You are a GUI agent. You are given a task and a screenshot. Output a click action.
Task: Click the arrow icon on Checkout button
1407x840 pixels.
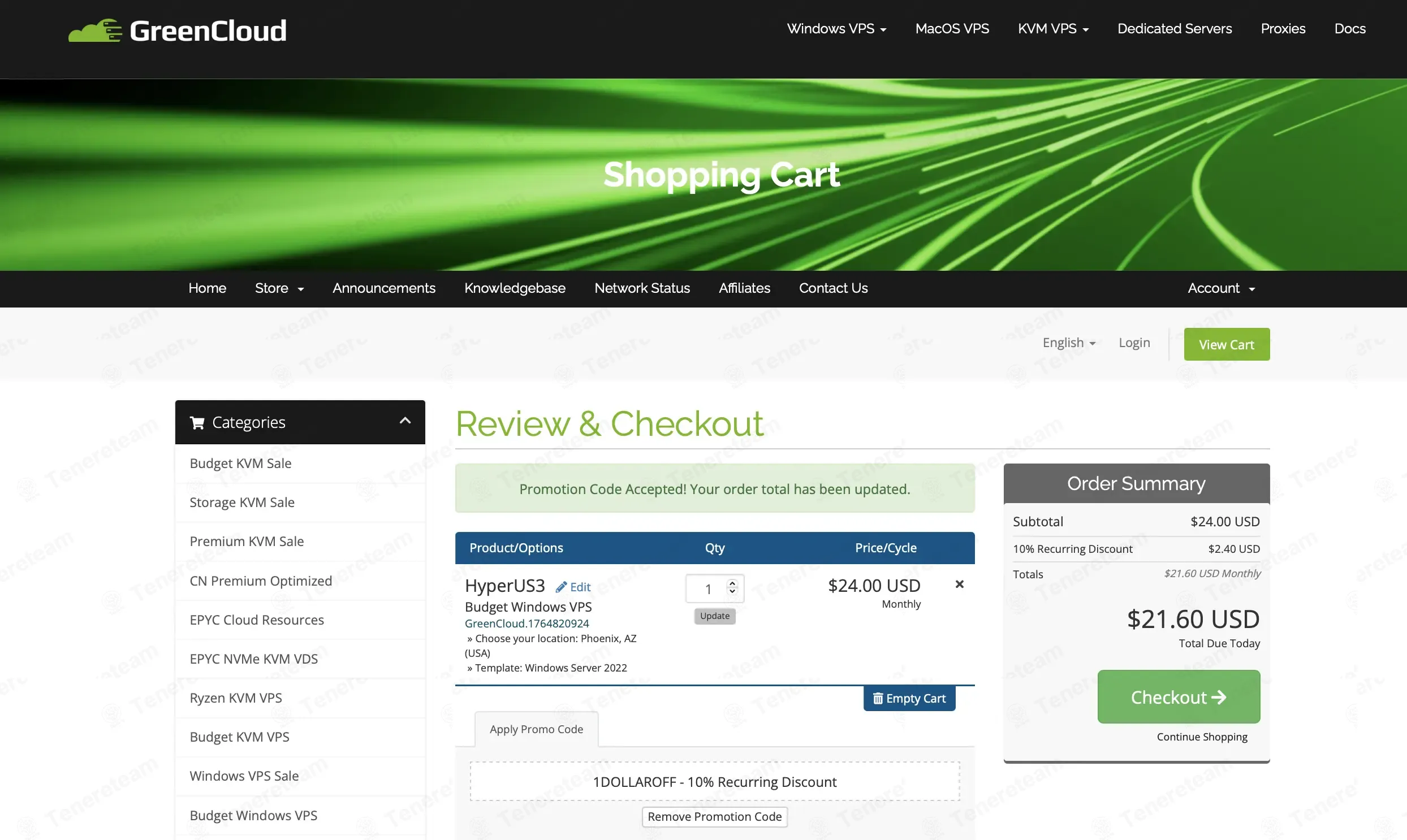(1219, 698)
